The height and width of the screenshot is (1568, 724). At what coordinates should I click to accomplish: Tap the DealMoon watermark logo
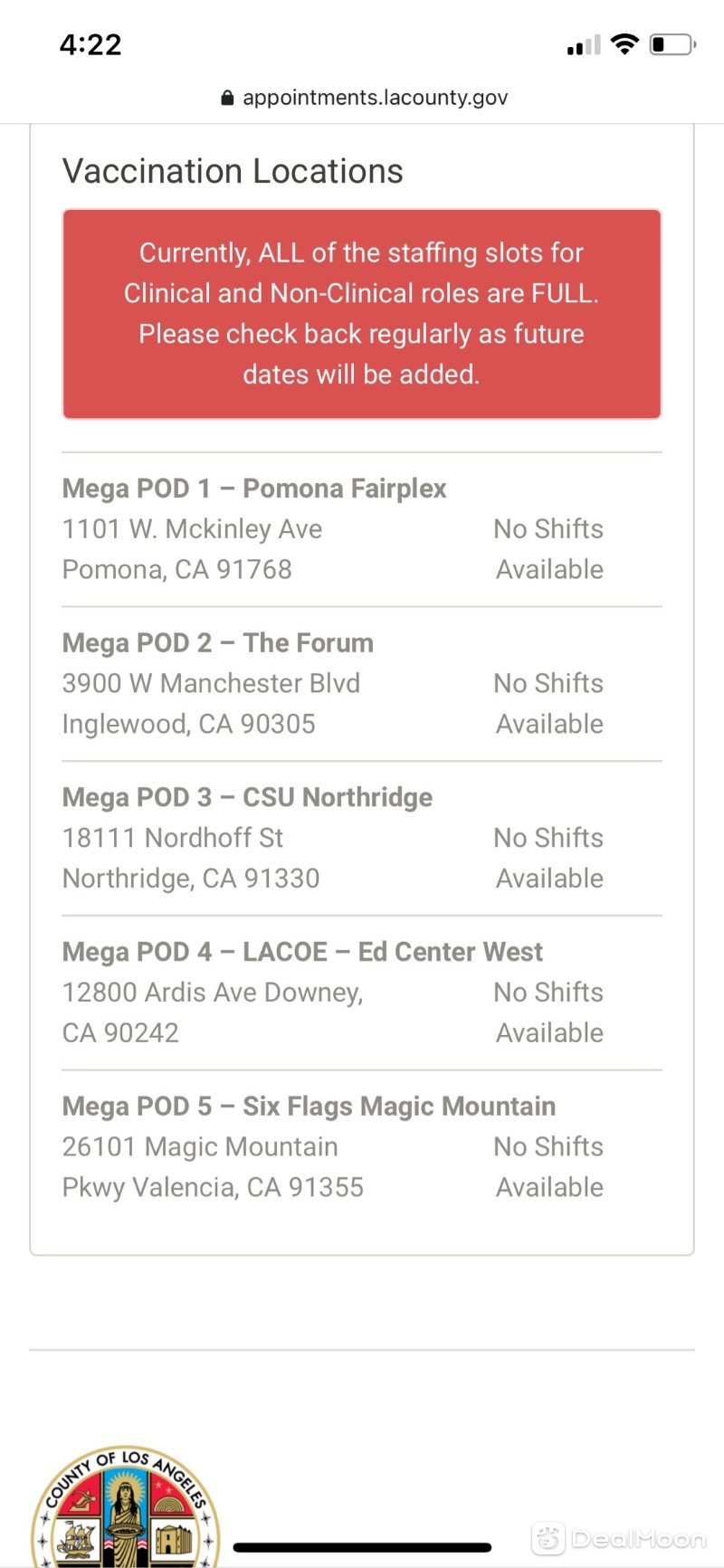point(619,1538)
